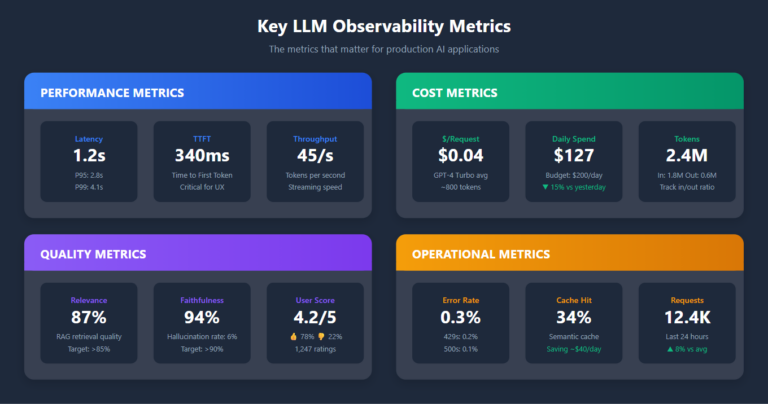Click the Faithfulness 94% card
Viewport: 768px width, 404px height.
point(201,322)
